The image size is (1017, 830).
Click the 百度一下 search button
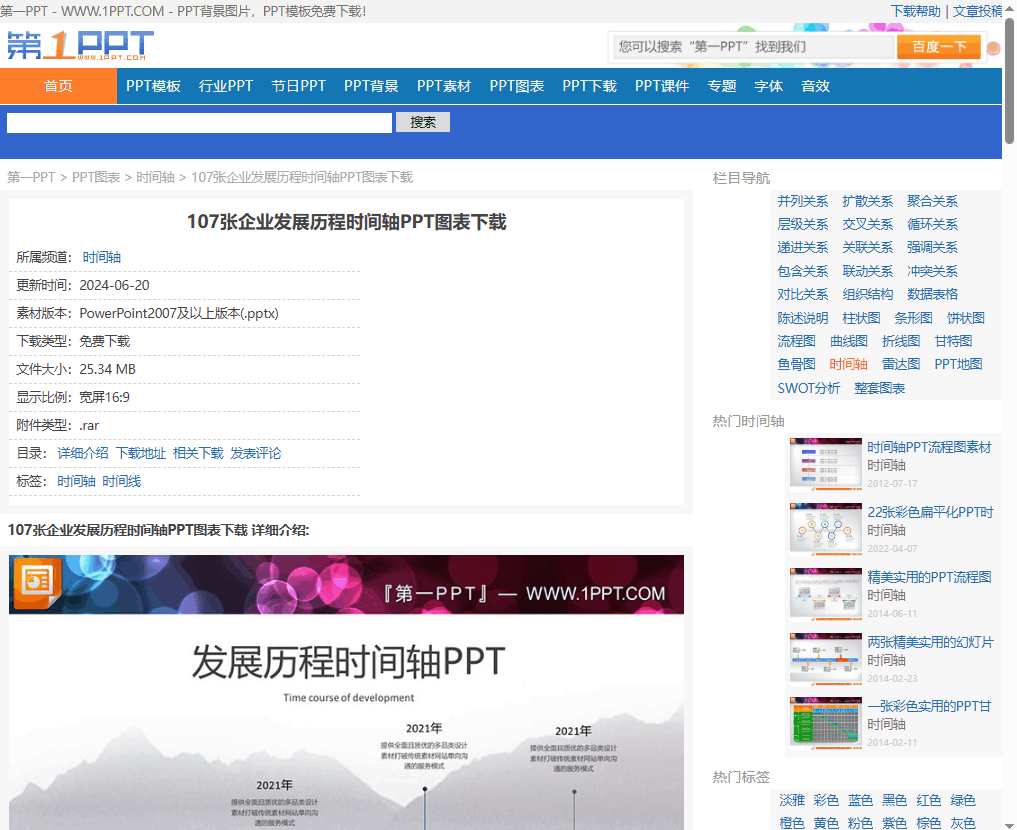tap(939, 46)
